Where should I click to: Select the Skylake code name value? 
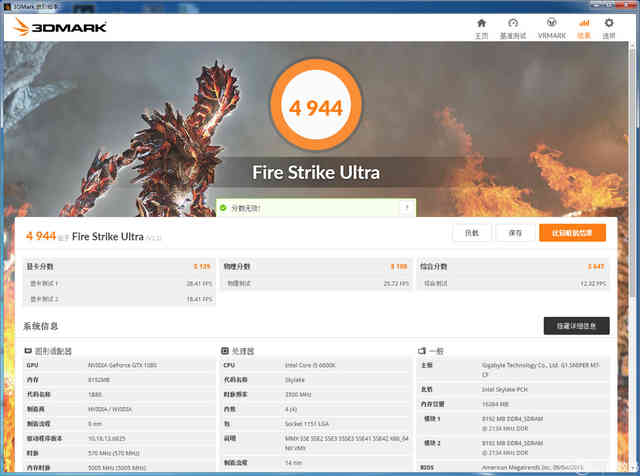pyautogui.click(x=295, y=380)
